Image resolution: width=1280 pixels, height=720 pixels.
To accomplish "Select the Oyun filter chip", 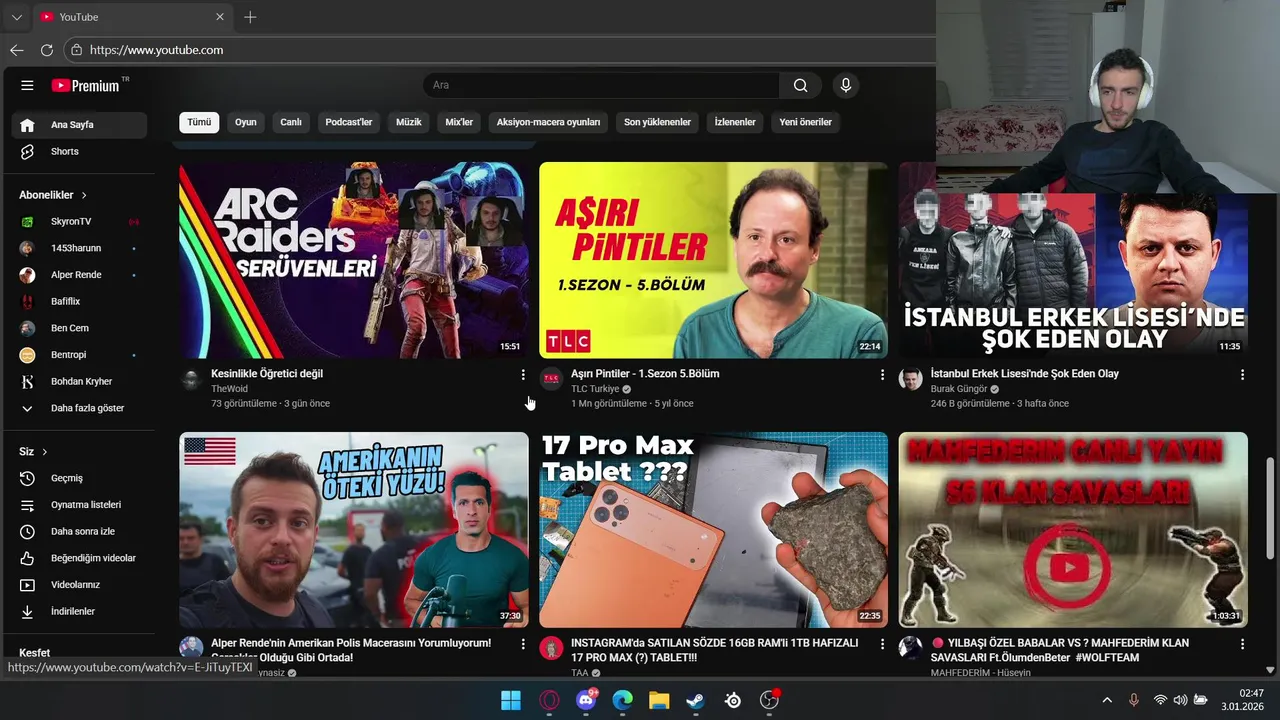I will (246, 122).
